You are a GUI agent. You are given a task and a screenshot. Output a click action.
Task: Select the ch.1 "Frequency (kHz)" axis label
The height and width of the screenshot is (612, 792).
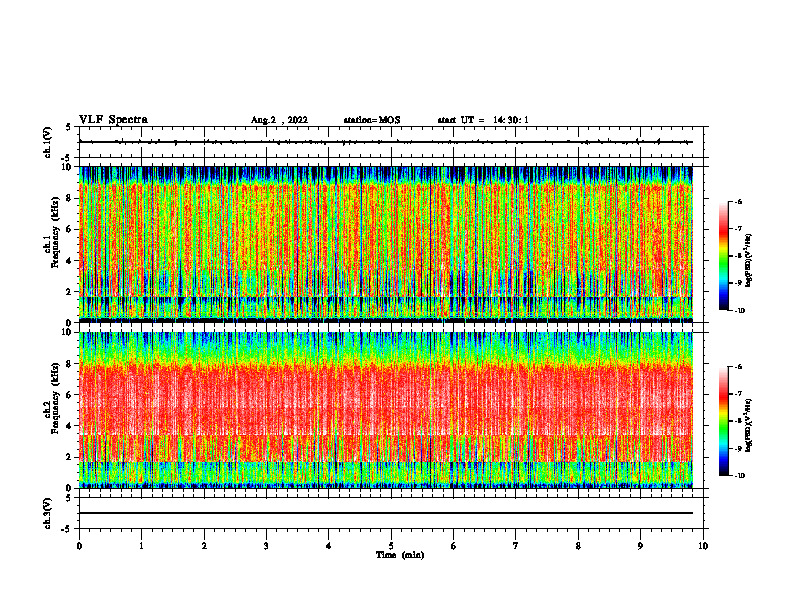pos(55,232)
